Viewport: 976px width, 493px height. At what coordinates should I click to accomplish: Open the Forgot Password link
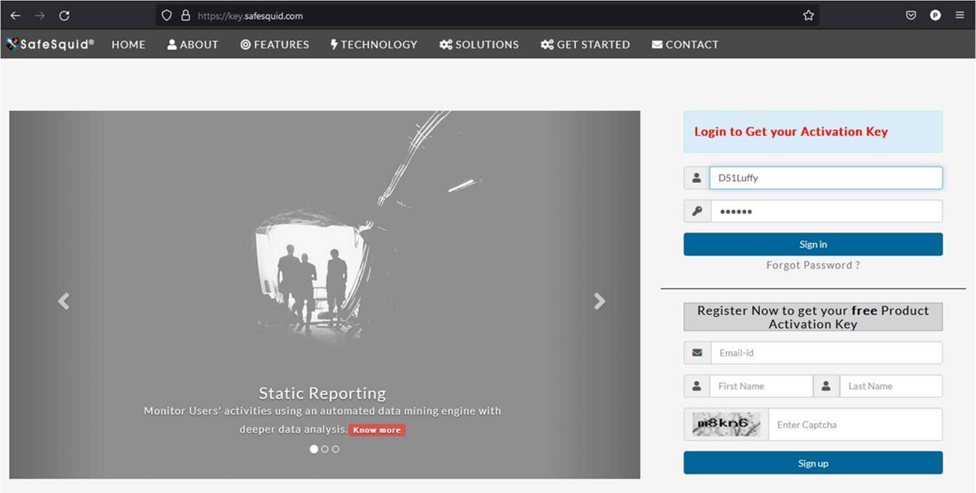click(x=813, y=265)
